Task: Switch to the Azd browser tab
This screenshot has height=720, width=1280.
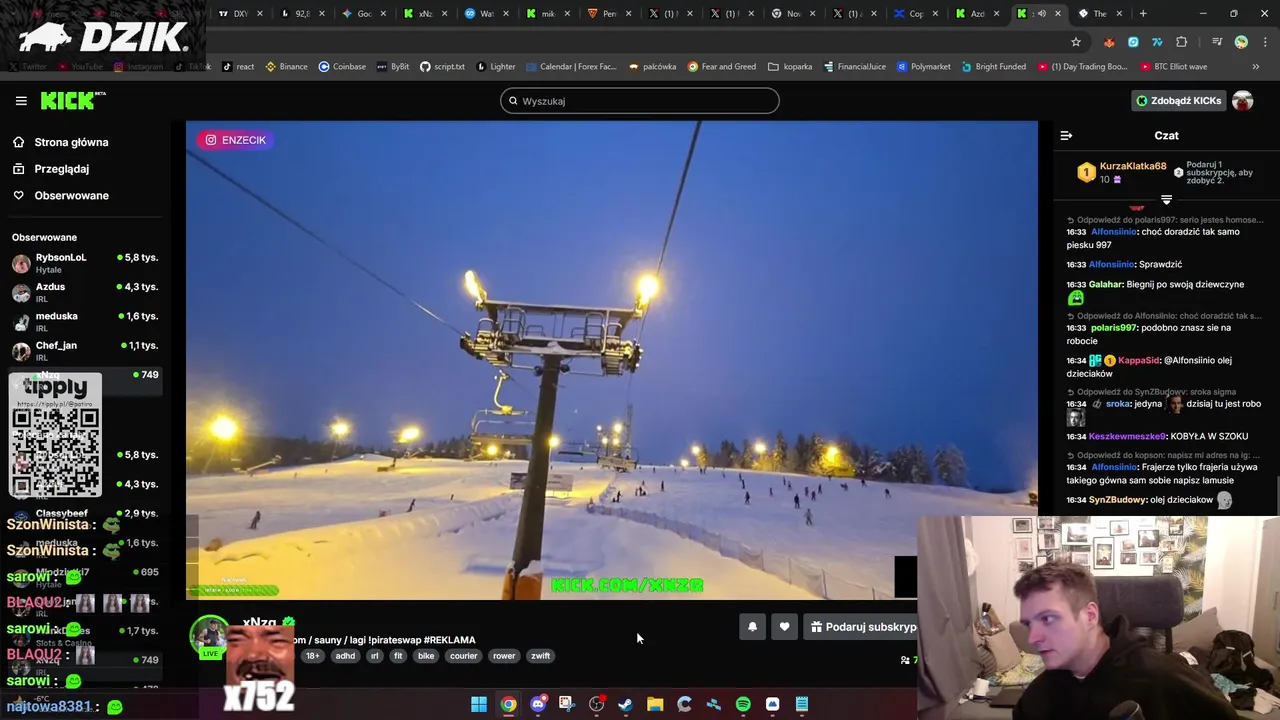Action: click(x=977, y=14)
